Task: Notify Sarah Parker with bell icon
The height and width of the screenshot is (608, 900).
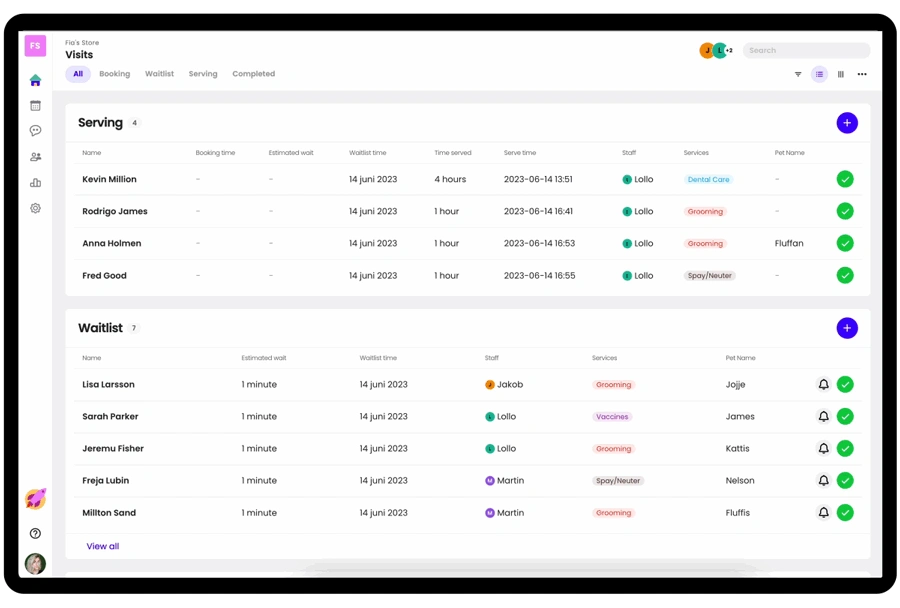Action: [823, 417]
